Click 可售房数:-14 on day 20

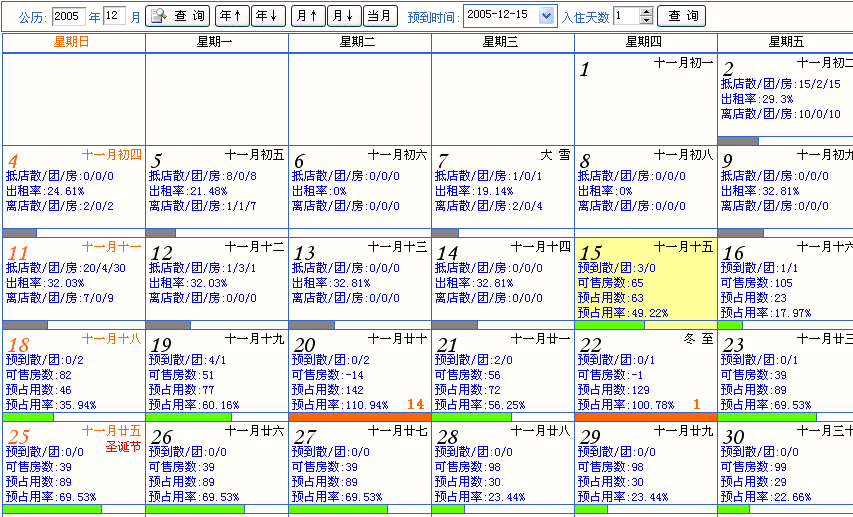coord(327,375)
